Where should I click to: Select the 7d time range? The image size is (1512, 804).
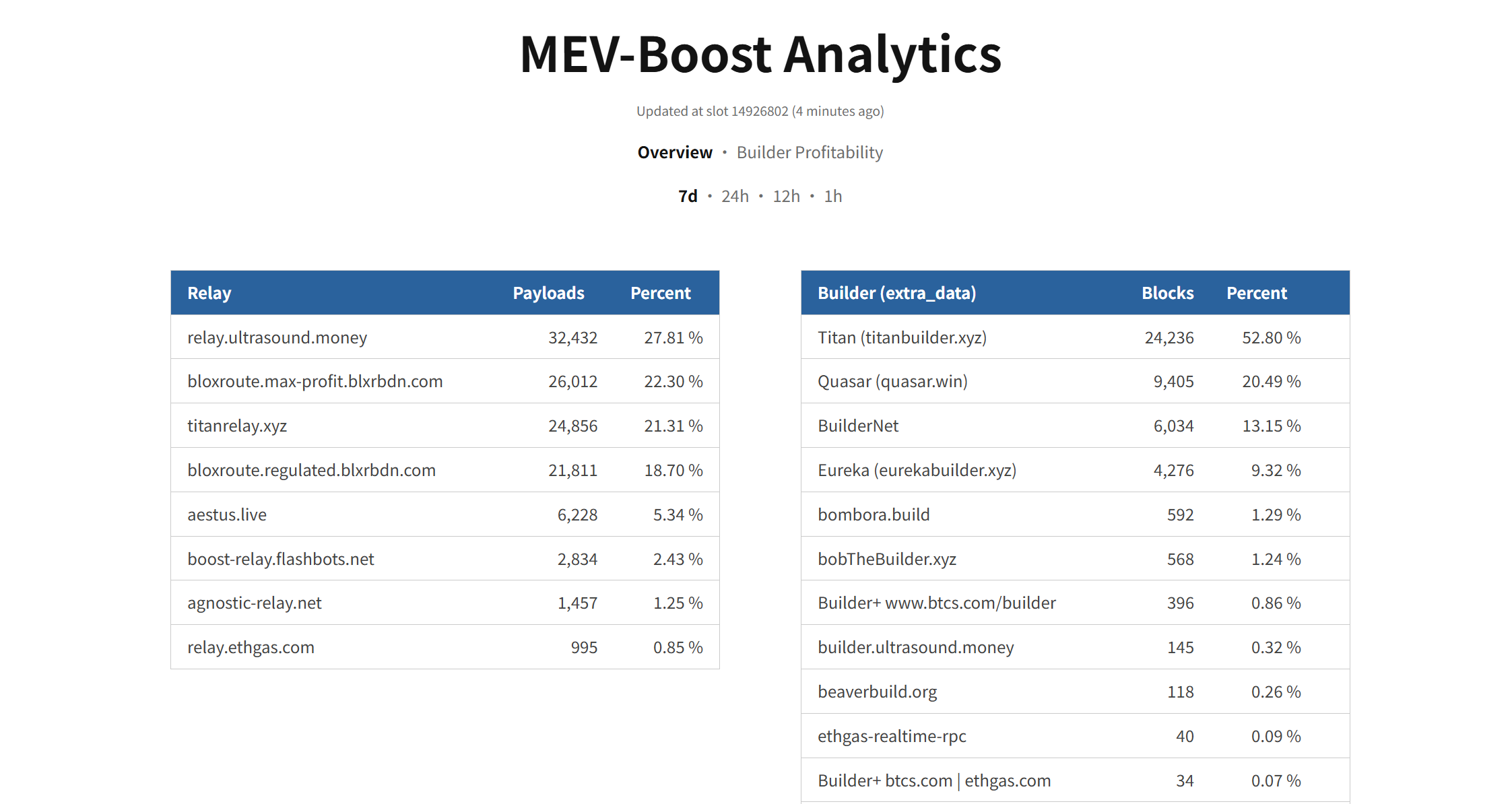(x=688, y=197)
